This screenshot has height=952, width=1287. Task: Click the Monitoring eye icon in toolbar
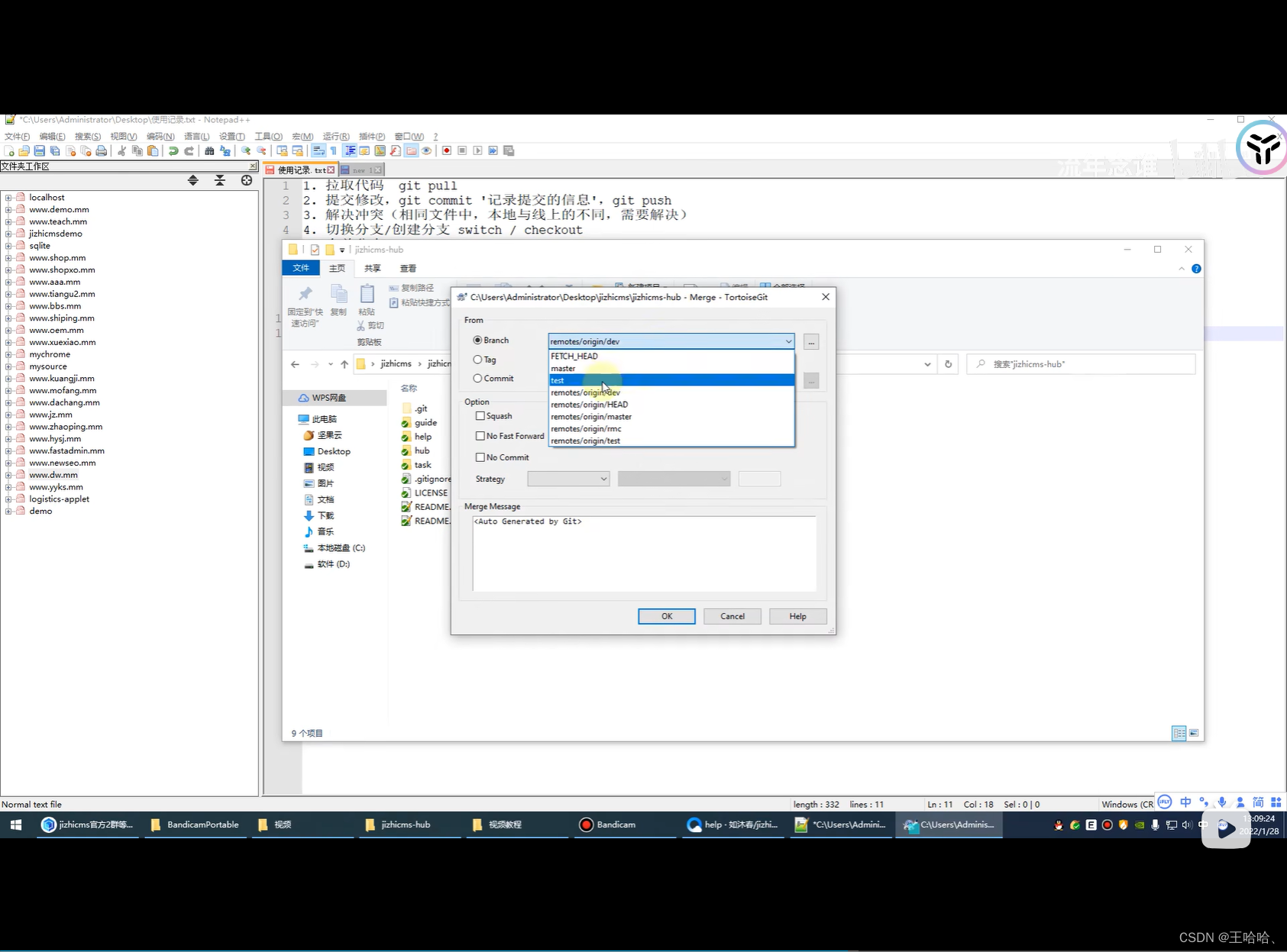(x=426, y=151)
